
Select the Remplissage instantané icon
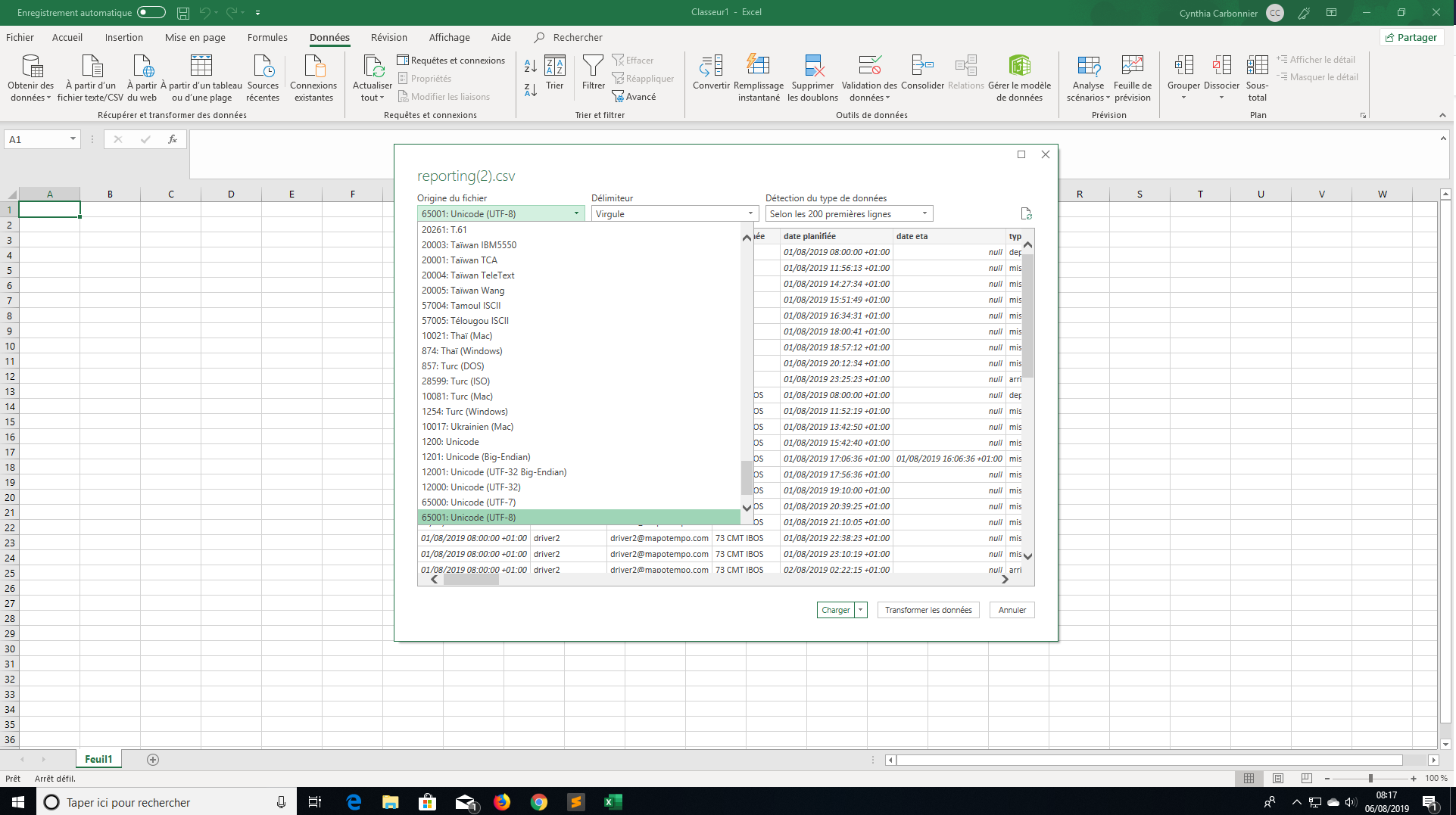point(758,66)
